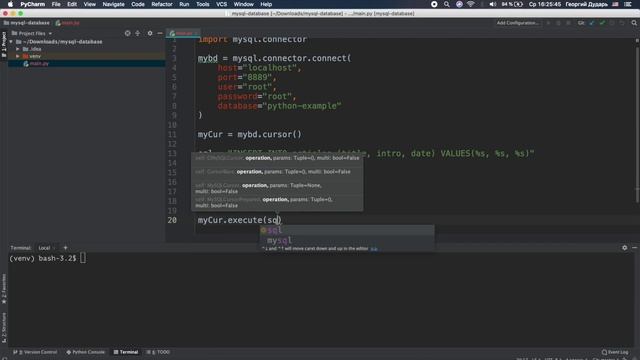Open the VCS menu
This screenshot has height=360, width=640.
point(221,4)
